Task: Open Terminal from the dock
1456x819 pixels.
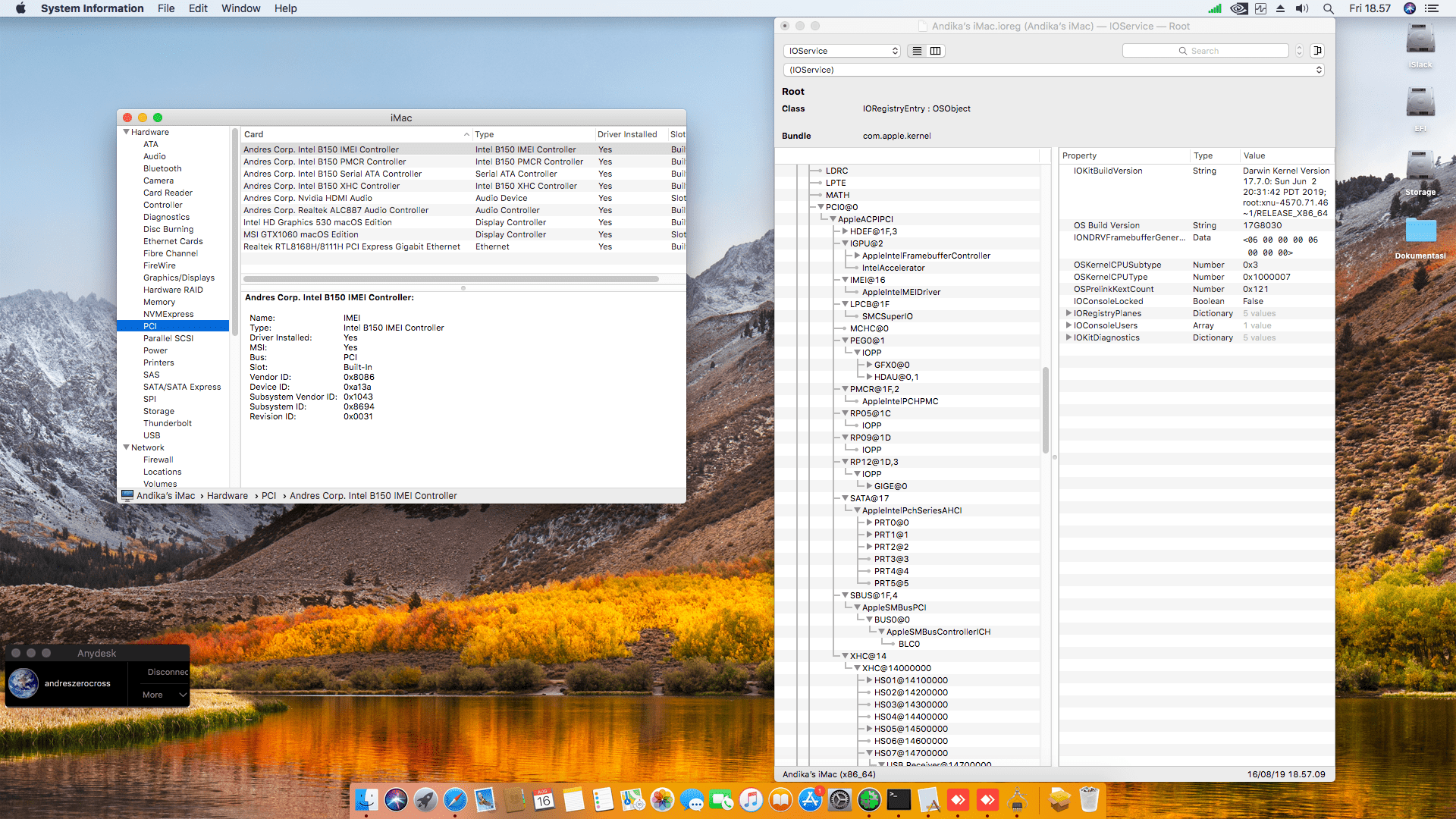Action: (899, 799)
